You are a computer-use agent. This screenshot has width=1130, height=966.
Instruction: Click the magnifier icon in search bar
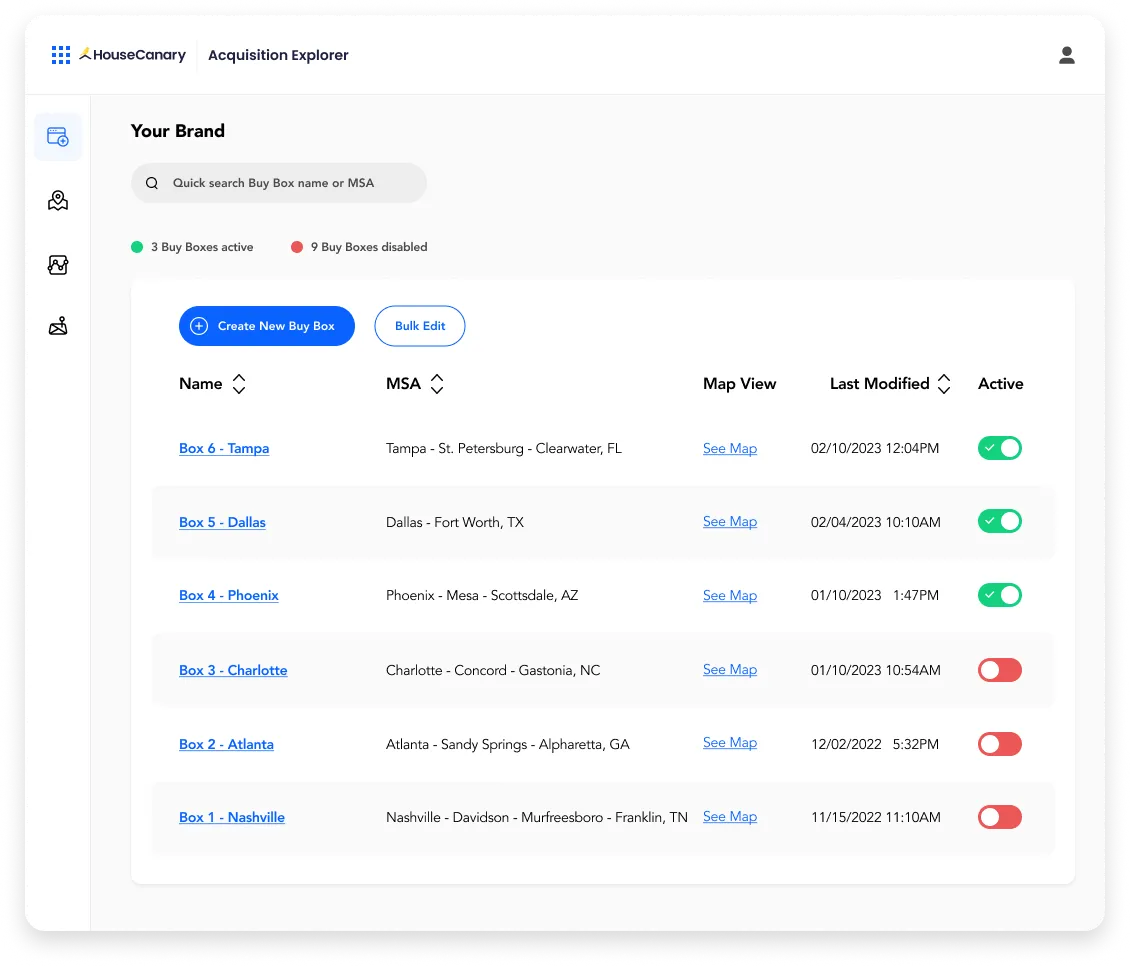[x=152, y=183]
